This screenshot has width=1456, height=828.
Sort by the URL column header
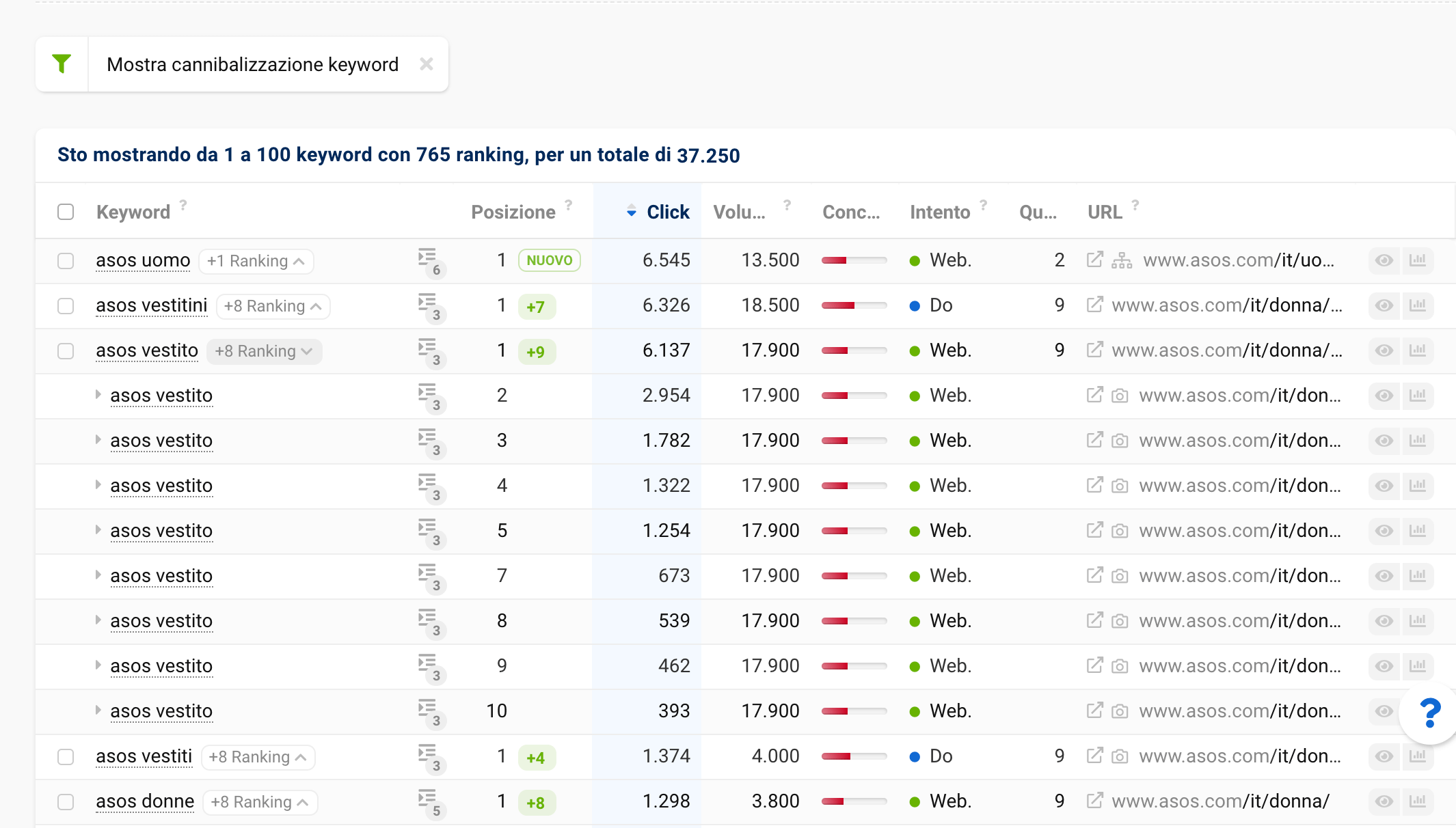(1105, 212)
